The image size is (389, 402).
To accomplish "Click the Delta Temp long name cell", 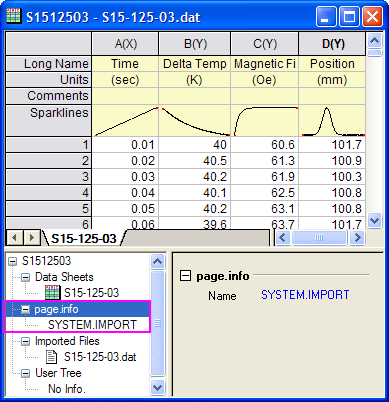I will click(x=195, y=64).
